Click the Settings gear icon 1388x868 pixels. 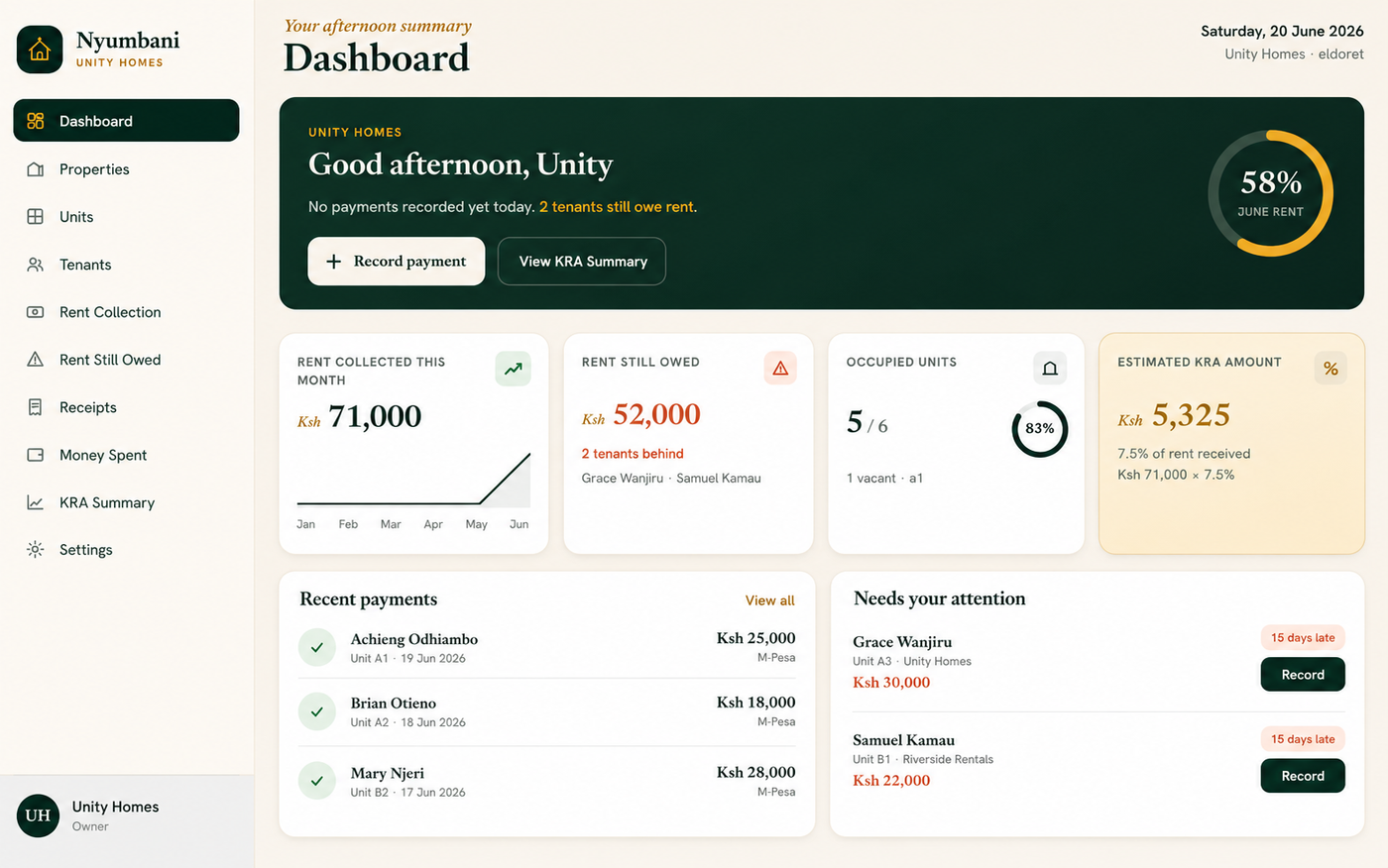point(36,550)
